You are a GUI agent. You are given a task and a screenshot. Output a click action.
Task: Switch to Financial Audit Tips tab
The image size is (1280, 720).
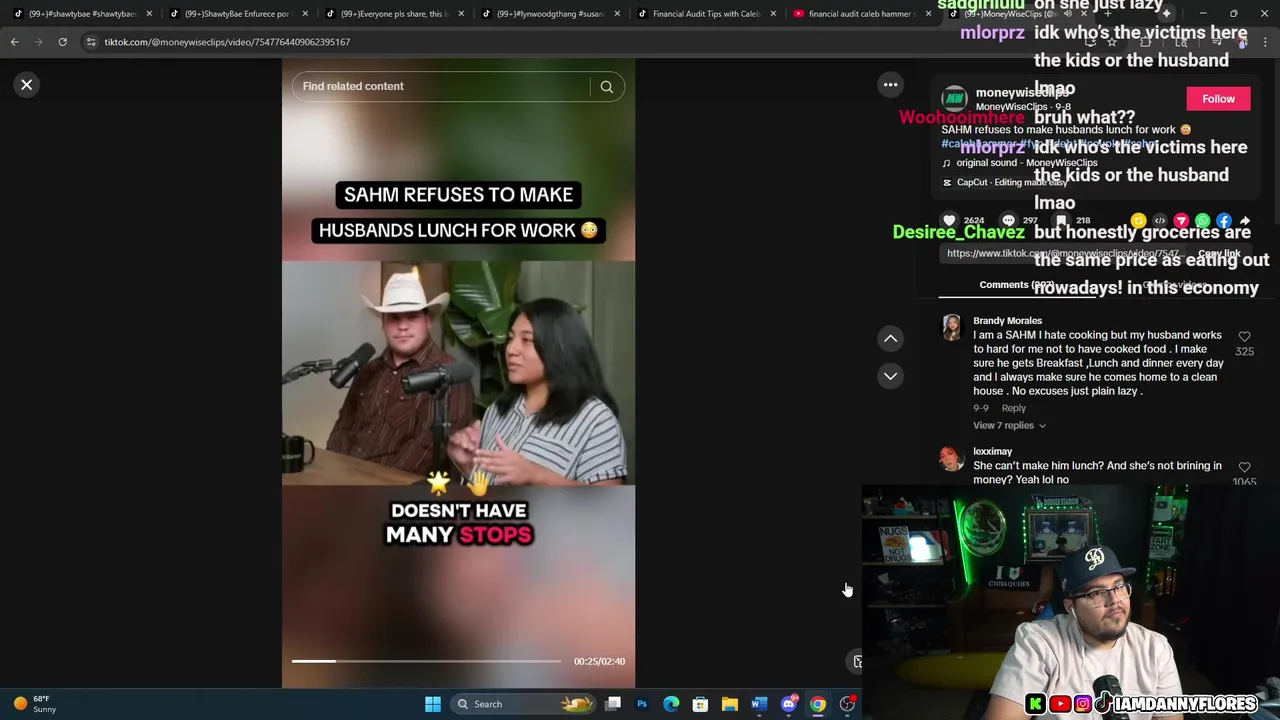point(706,14)
